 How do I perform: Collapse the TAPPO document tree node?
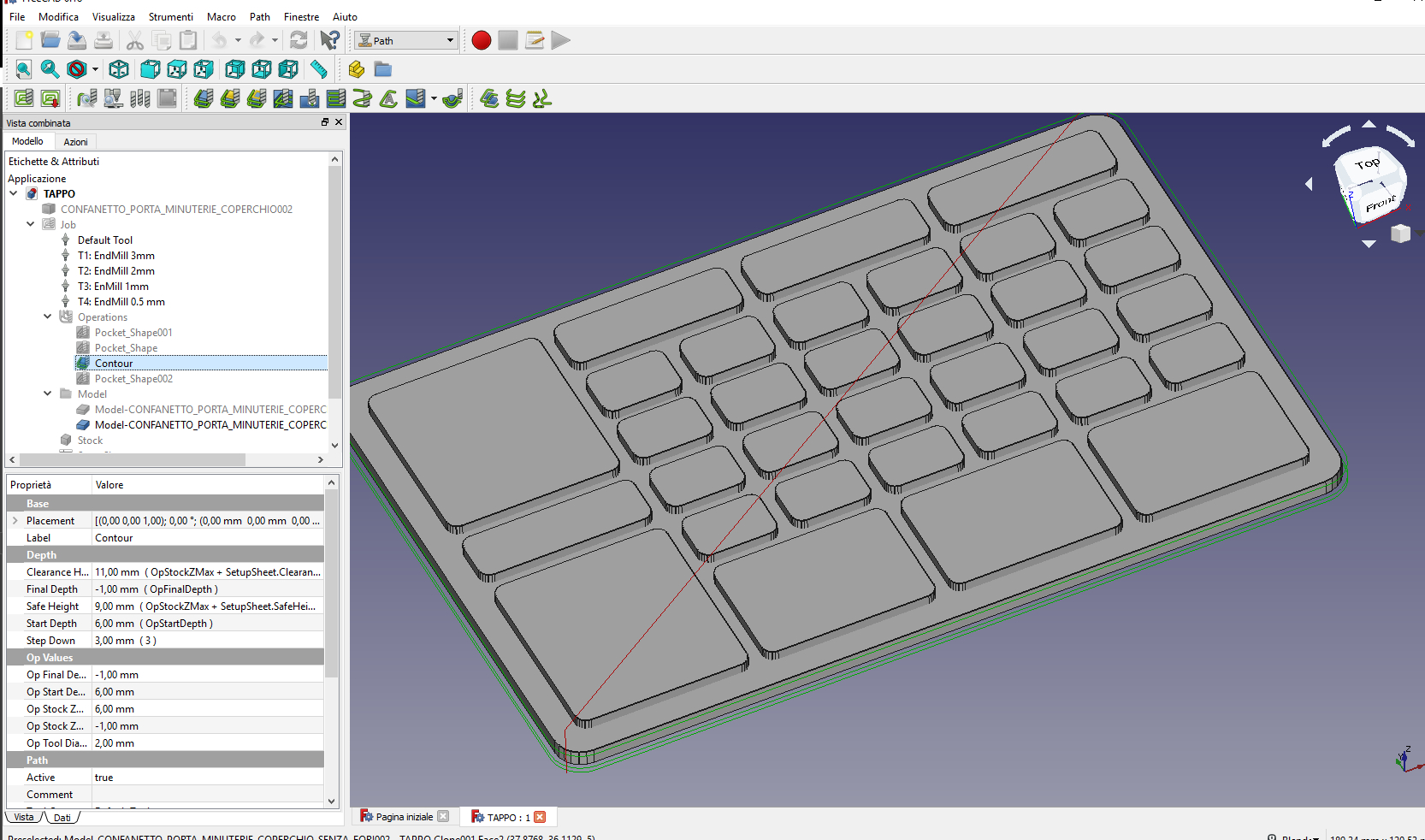(14, 193)
